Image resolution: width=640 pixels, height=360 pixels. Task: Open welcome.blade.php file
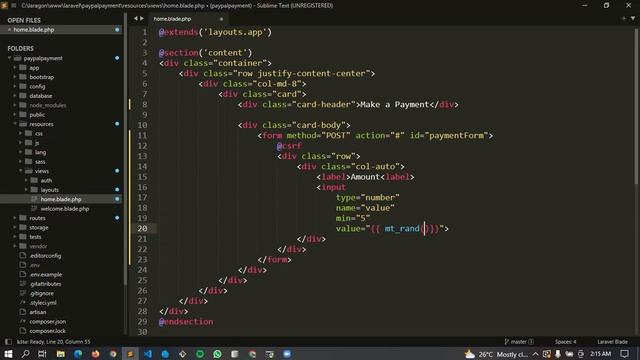click(65, 209)
